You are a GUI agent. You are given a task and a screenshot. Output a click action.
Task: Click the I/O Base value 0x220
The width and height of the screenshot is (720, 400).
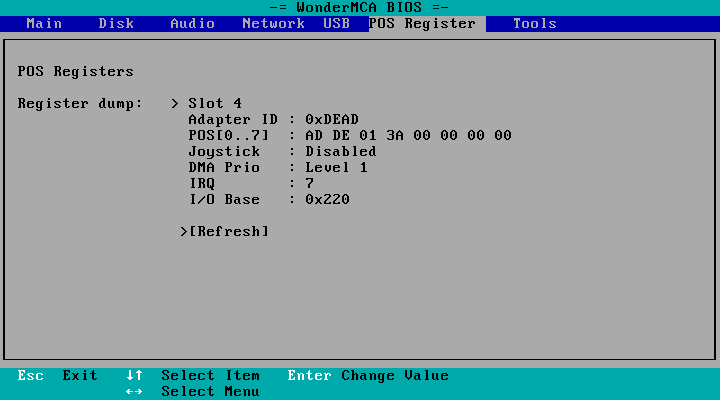(x=327, y=200)
